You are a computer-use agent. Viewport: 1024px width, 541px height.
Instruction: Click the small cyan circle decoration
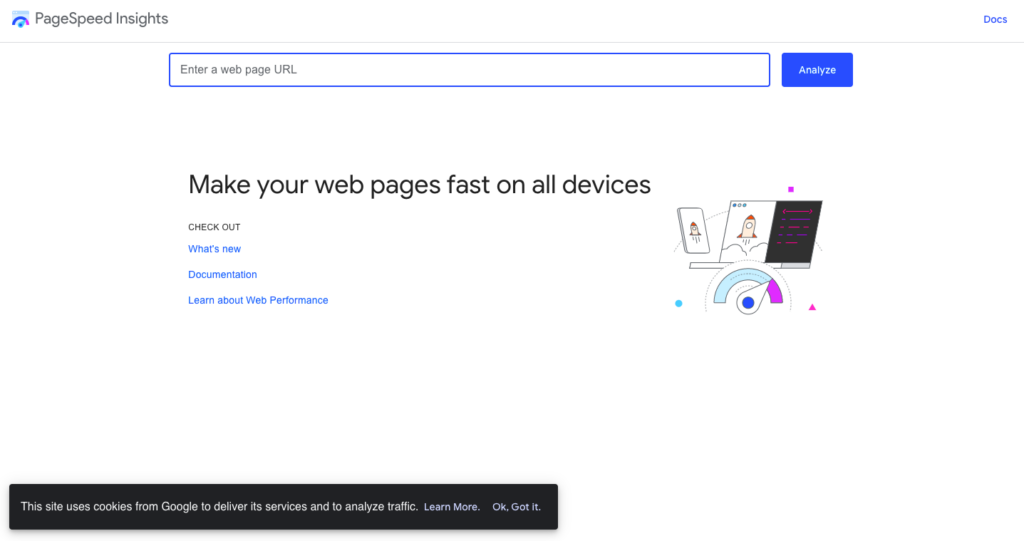coord(679,303)
